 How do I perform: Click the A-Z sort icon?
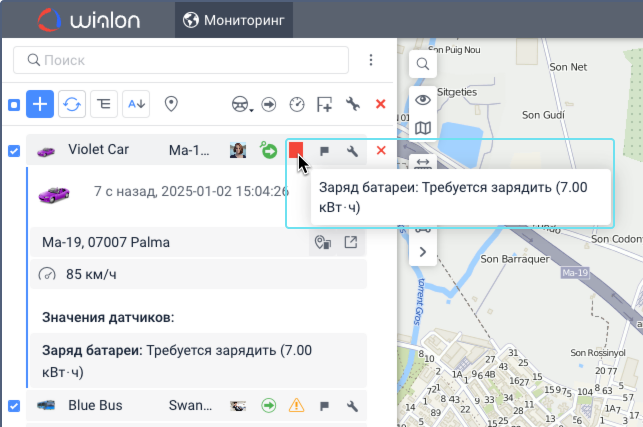point(136,104)
